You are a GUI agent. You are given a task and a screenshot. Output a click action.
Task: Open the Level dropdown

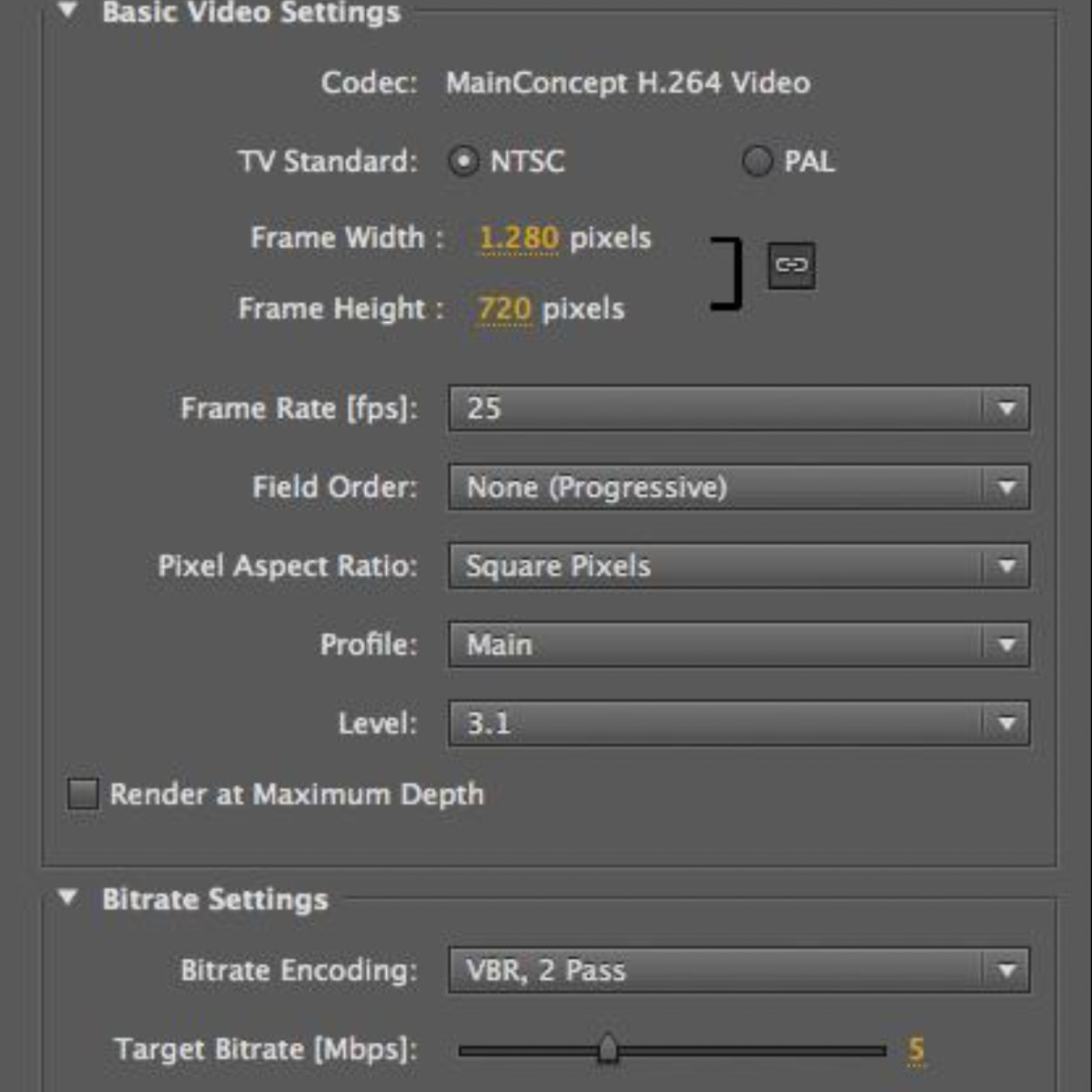[739, 724]
